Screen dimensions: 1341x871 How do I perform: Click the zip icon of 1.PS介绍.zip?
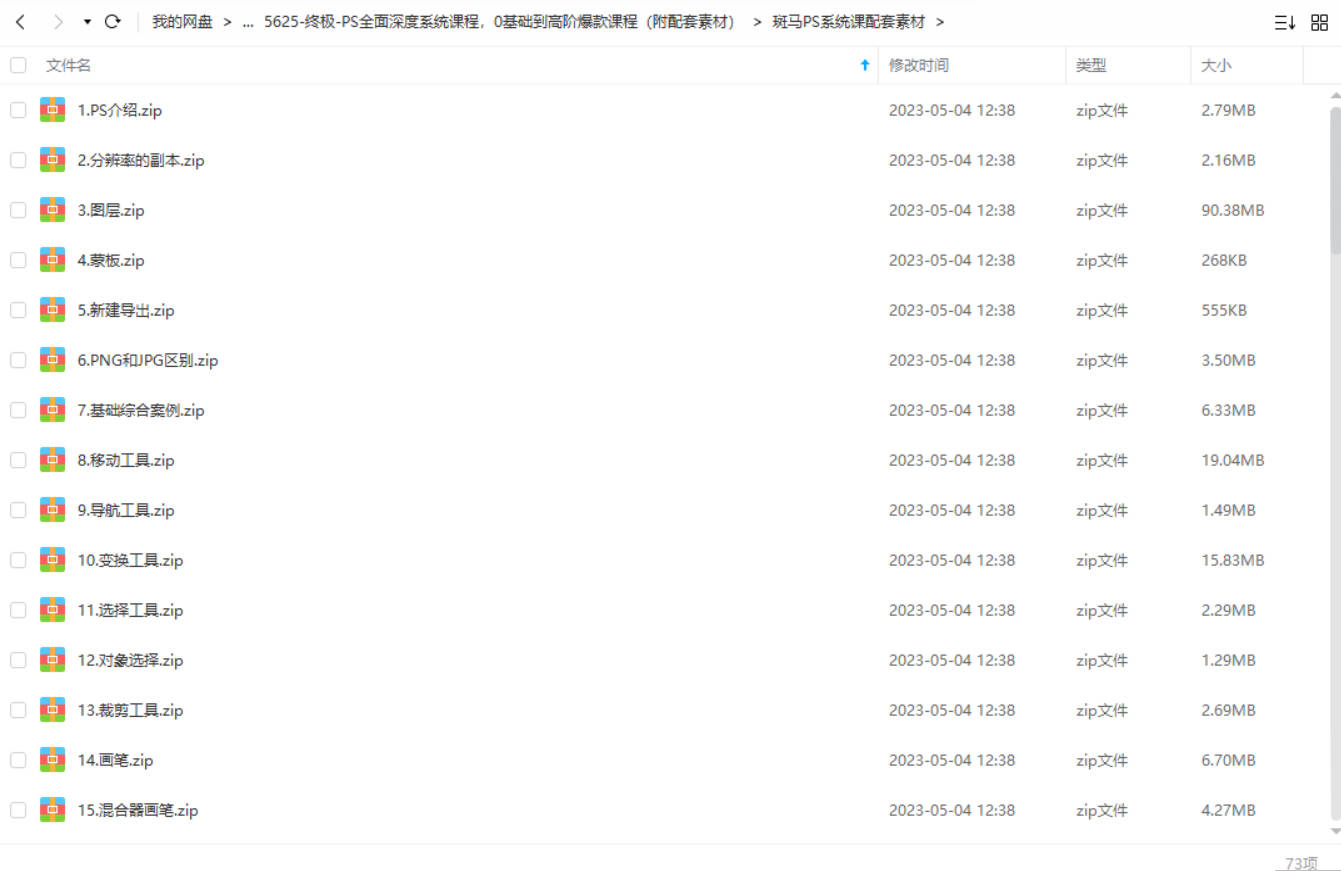pyautogui.click(x=53, y=110)
